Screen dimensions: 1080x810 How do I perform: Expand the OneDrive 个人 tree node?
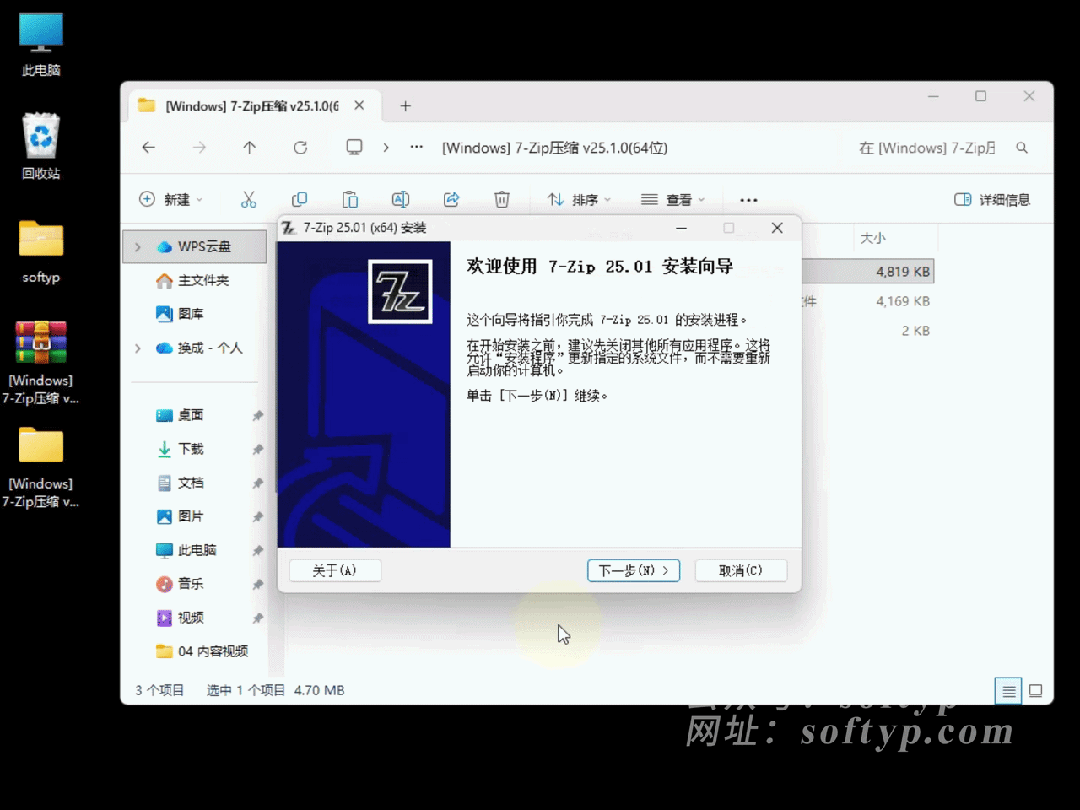[138, 349]
